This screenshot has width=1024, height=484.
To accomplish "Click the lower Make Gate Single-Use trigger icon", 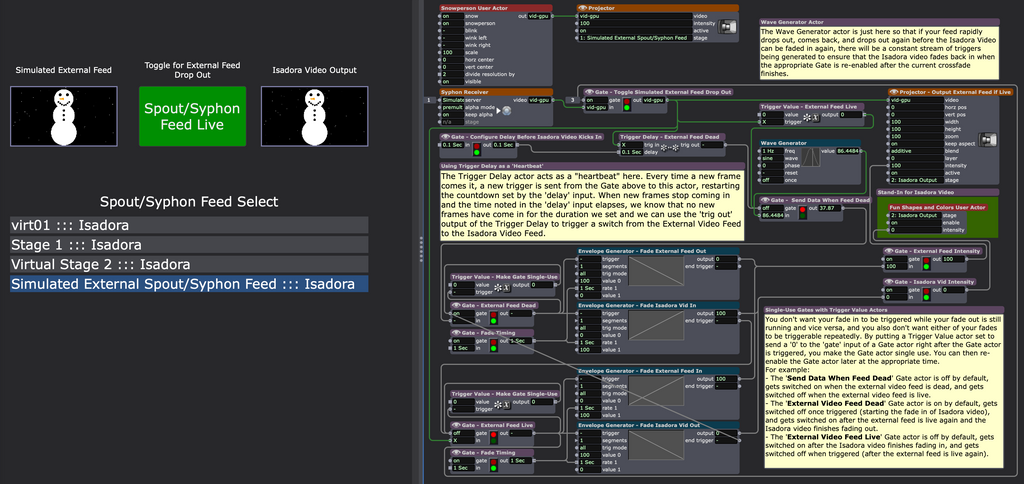I will (502, 406).
